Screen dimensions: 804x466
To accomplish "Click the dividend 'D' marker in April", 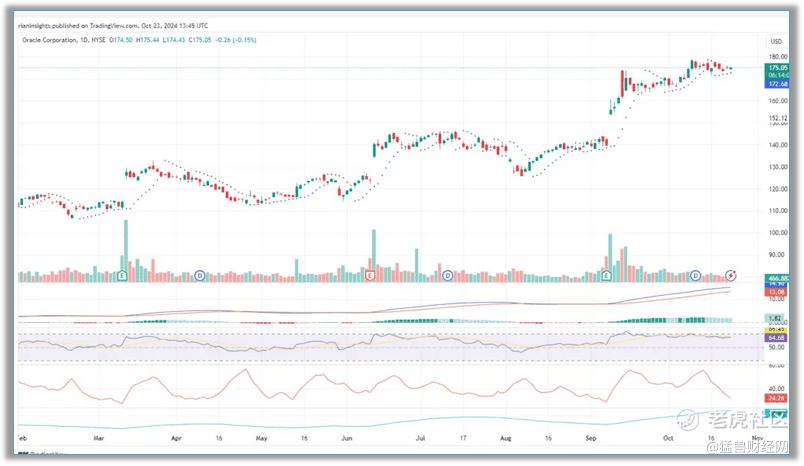I will click(x=200, y=276).
